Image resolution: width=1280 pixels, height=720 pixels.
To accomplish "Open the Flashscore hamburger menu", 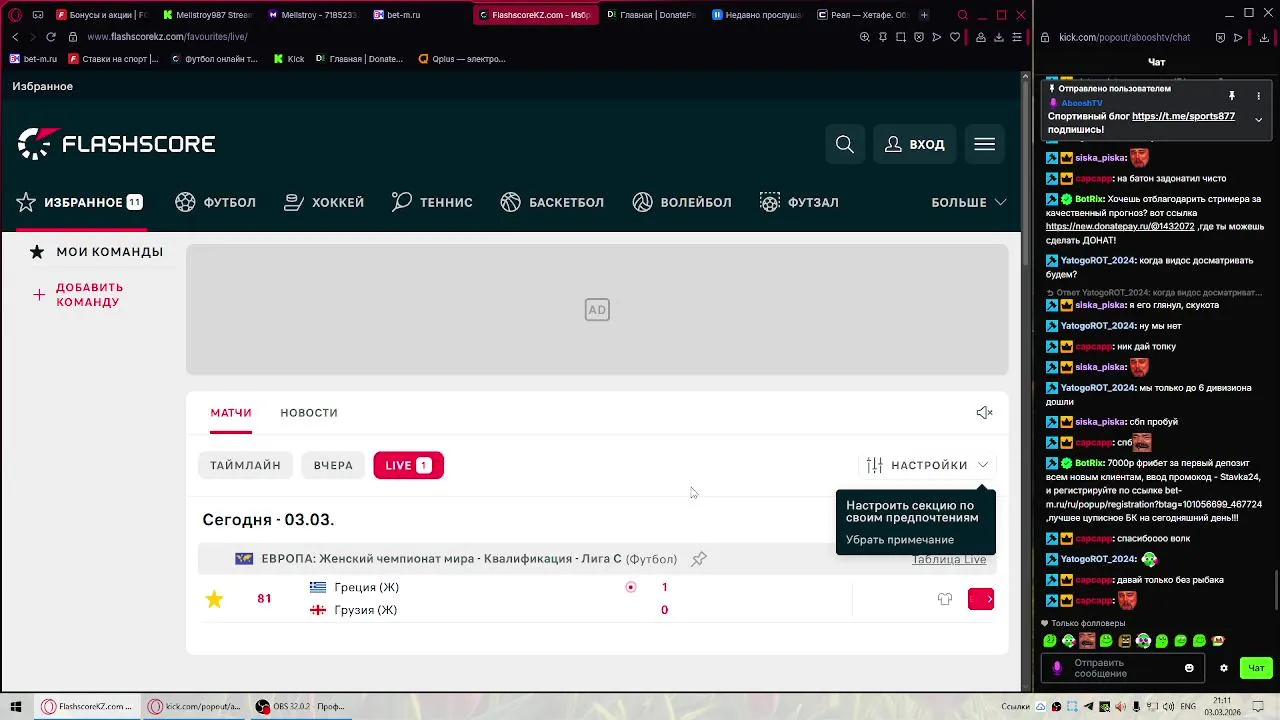I will click(x=985, y=145).
